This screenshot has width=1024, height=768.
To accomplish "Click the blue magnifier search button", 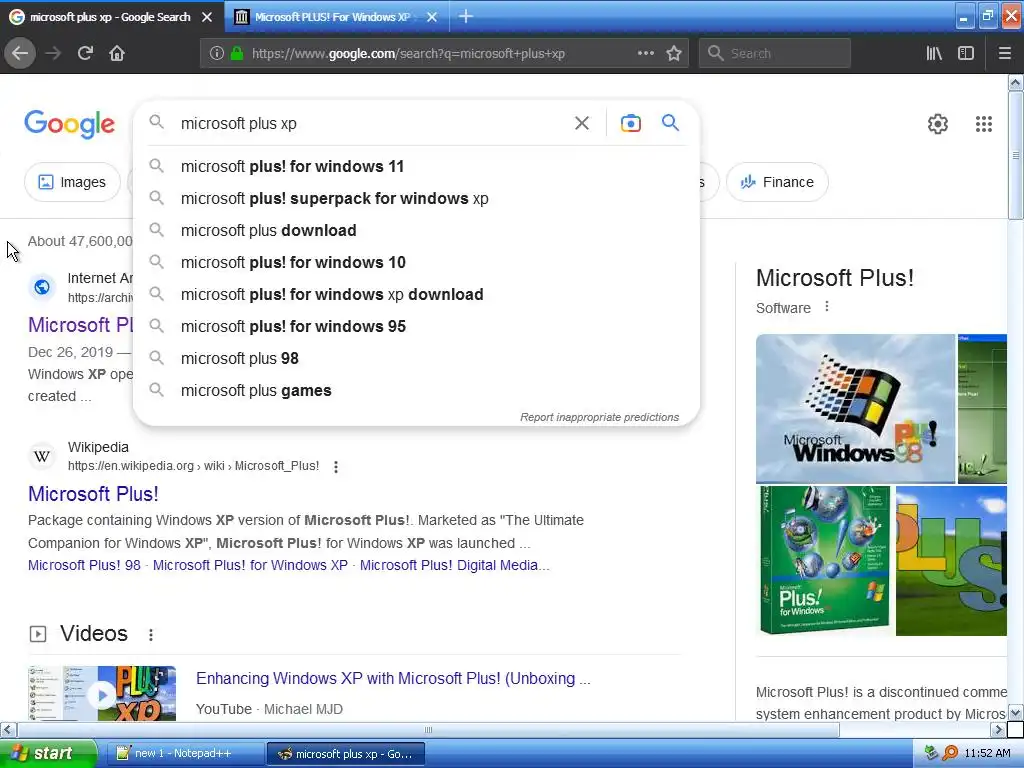I will 670,122.
